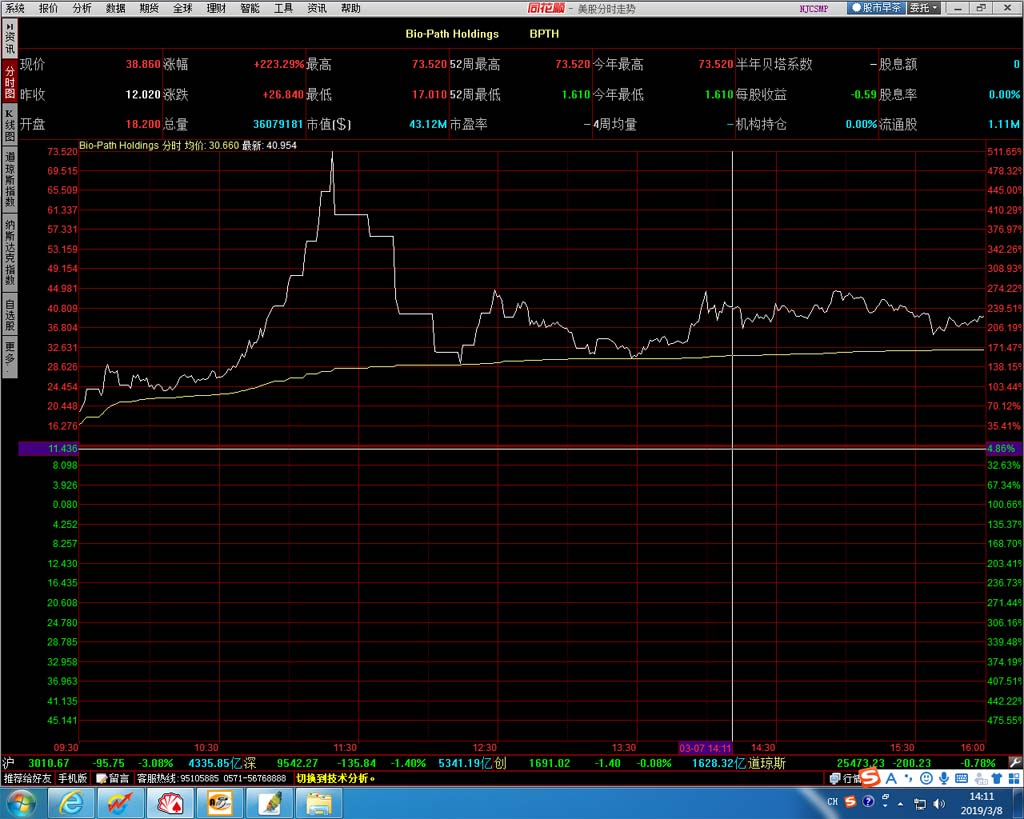Open the 工具 menu
The image size is (1024, 819).
tap(283, 8)
